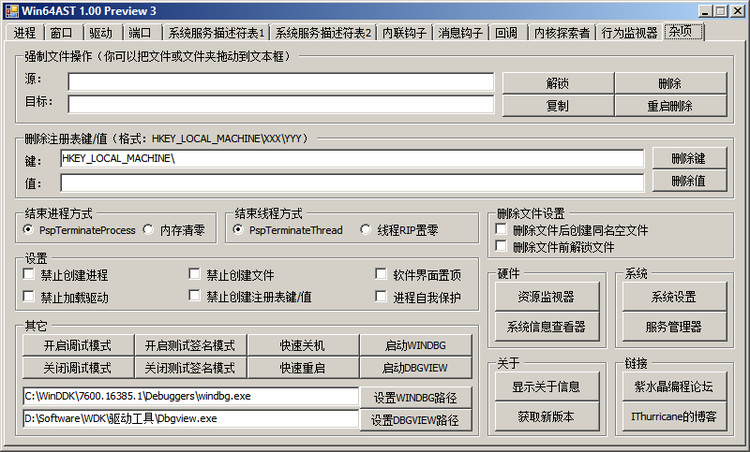Screen dimensions: 750x452
Task: Focus the registry 键 input with HKEY_LOCAL_MACHINE
Action: click(x=352, y=159)
